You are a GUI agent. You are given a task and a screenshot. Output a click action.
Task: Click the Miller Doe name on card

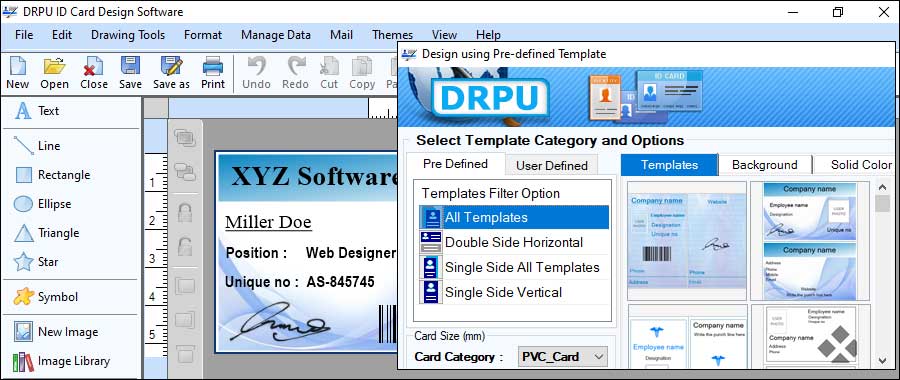pyautogui.click(x=268, y=222)
